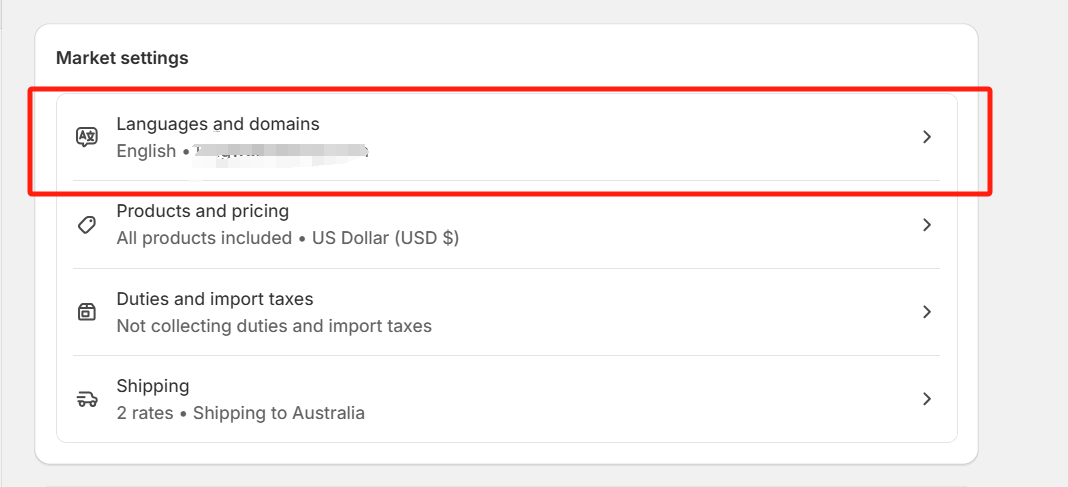Expand Duties and import taxes chevron arrow
The height and width of the screenshot is (487, 1068).
click(926, 312)
